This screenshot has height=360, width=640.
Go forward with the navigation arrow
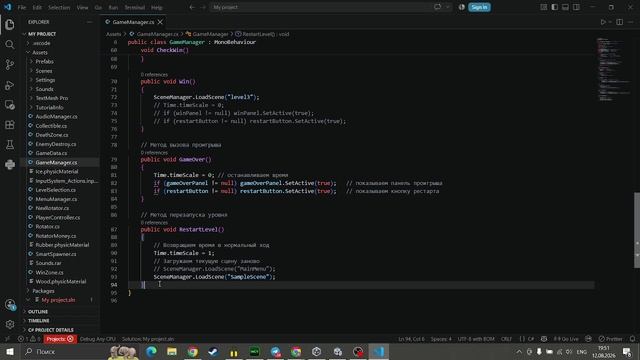pyautogui.click(x=203, y=7)
